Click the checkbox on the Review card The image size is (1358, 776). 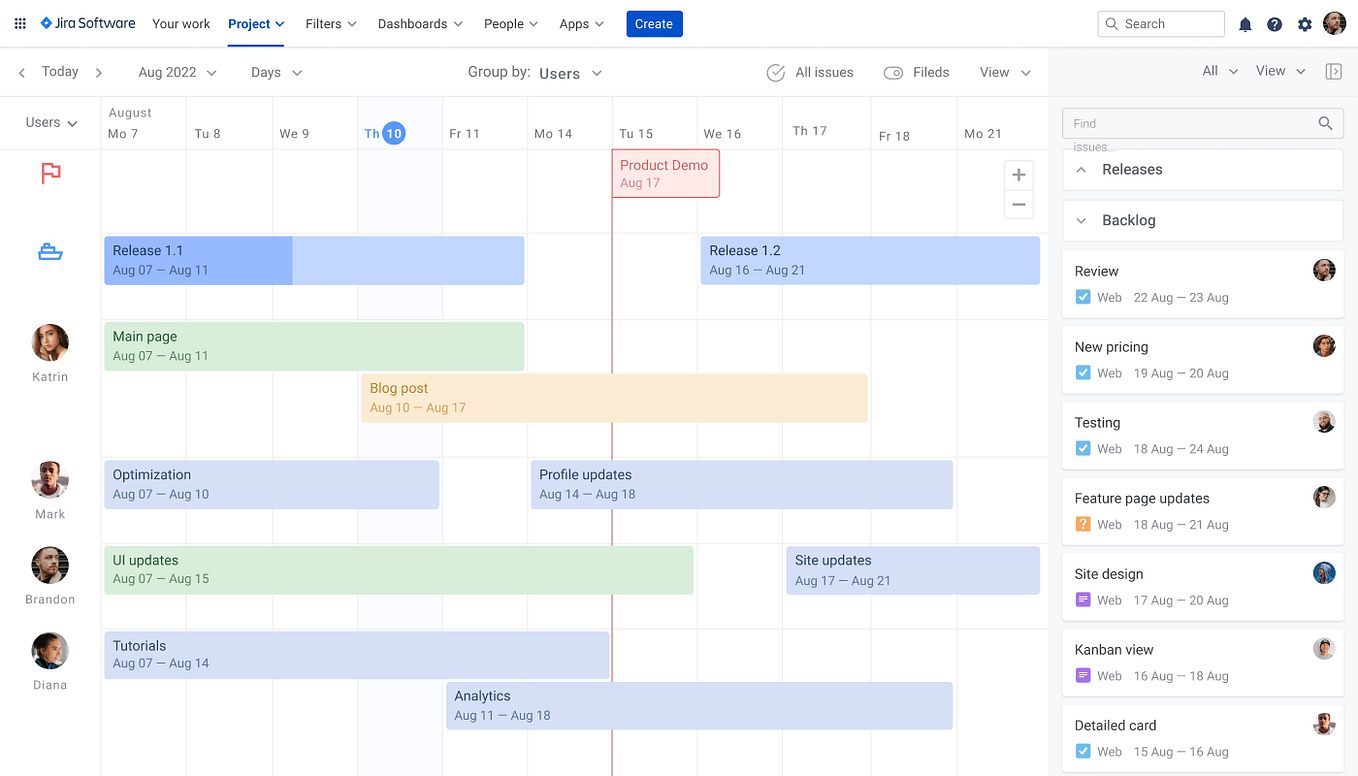click(1083, 297)
